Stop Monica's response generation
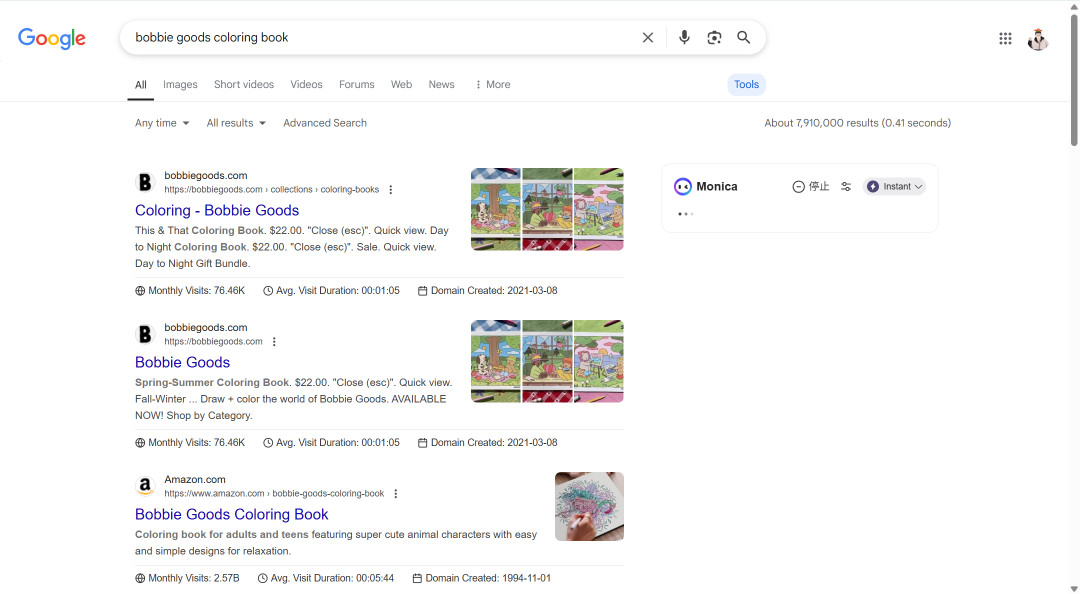The image size is (1080, 594). pos(811,187)
